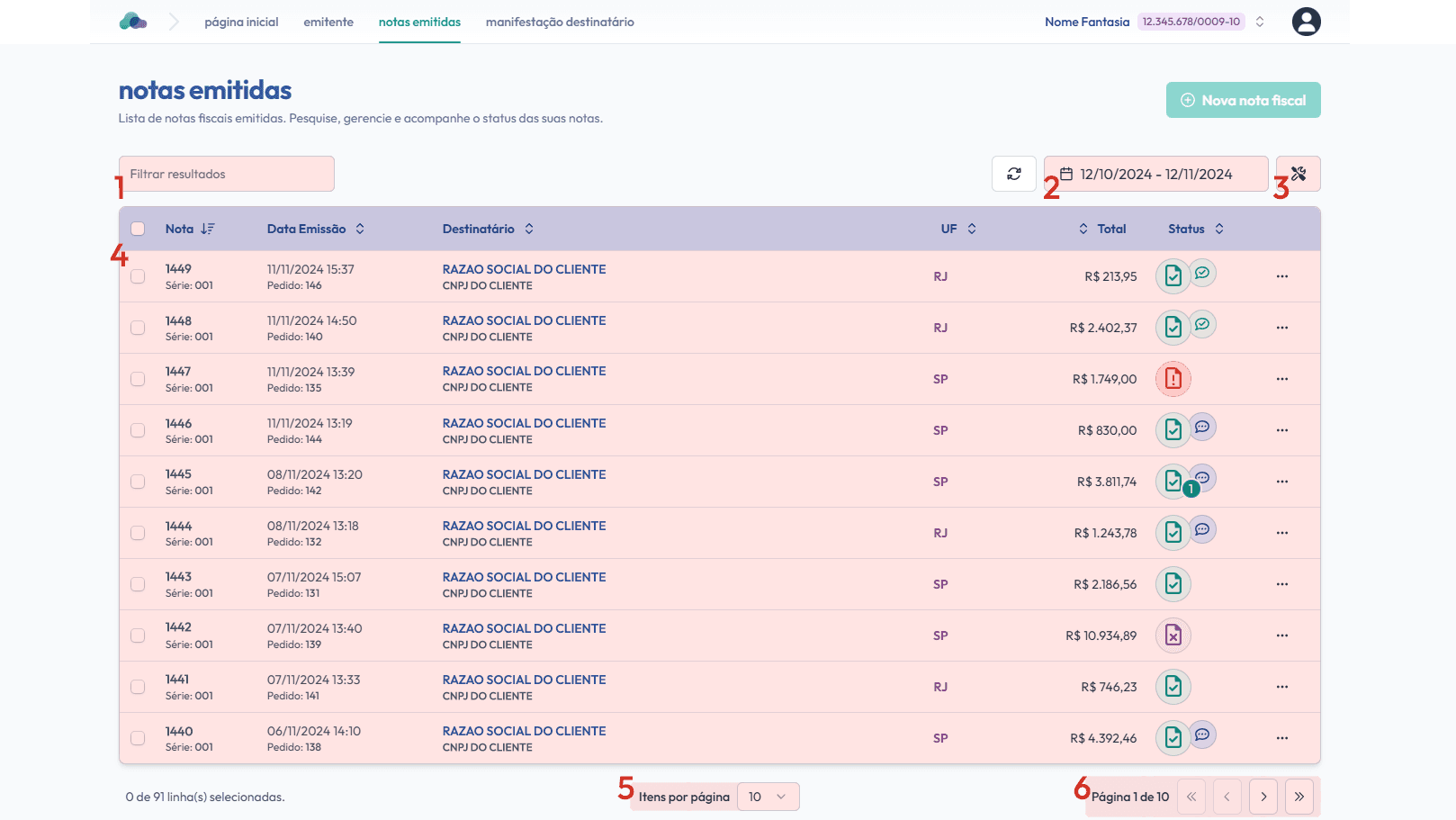This screenshot has height=820, width=1456.
Task: Focus the Filtrar resultados search field
Action: click(227, 174)
